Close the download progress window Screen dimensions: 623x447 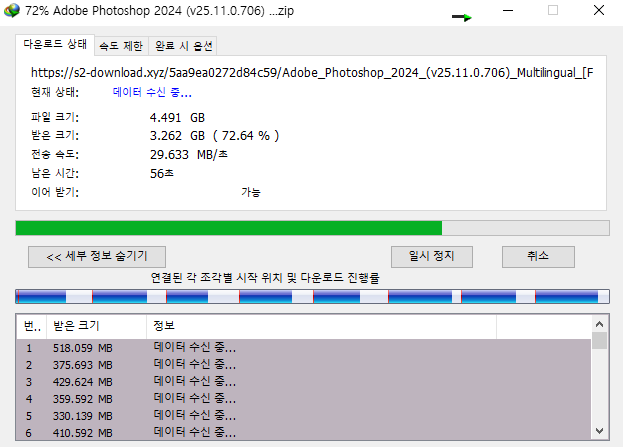pyautogui.click(x=599, y=10)
